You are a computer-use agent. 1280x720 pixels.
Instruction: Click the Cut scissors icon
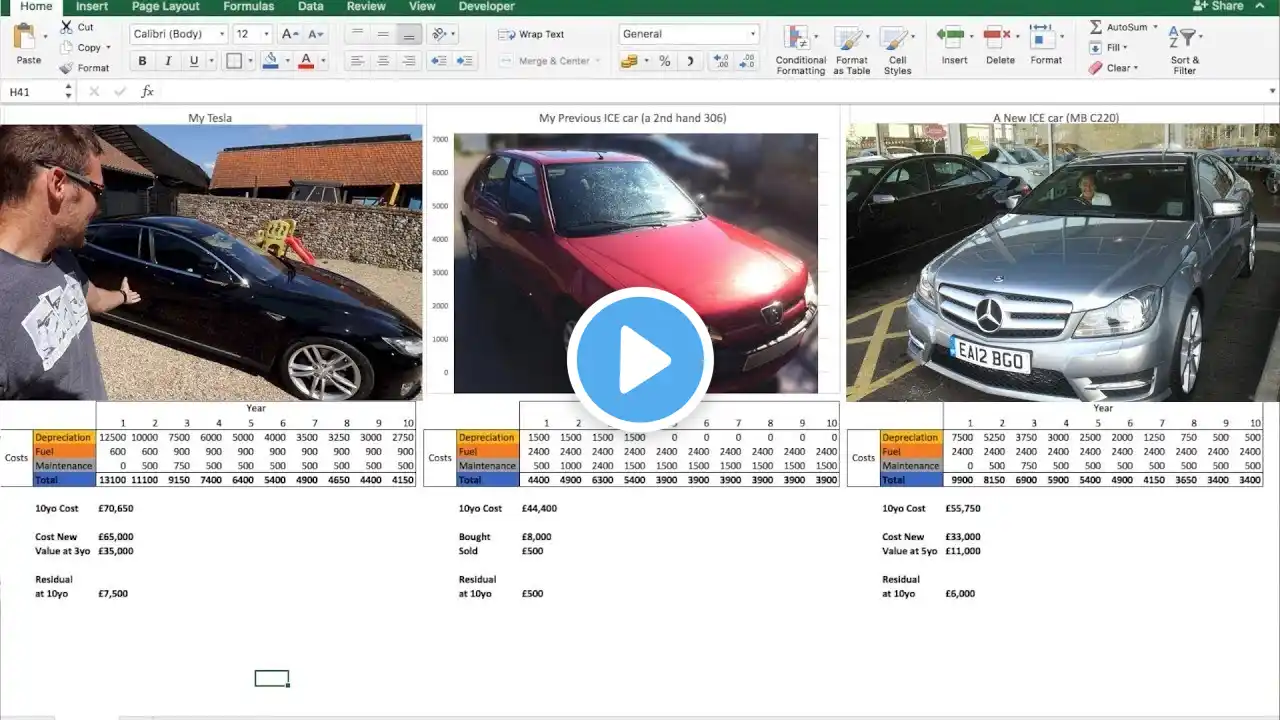pos(66,27)
